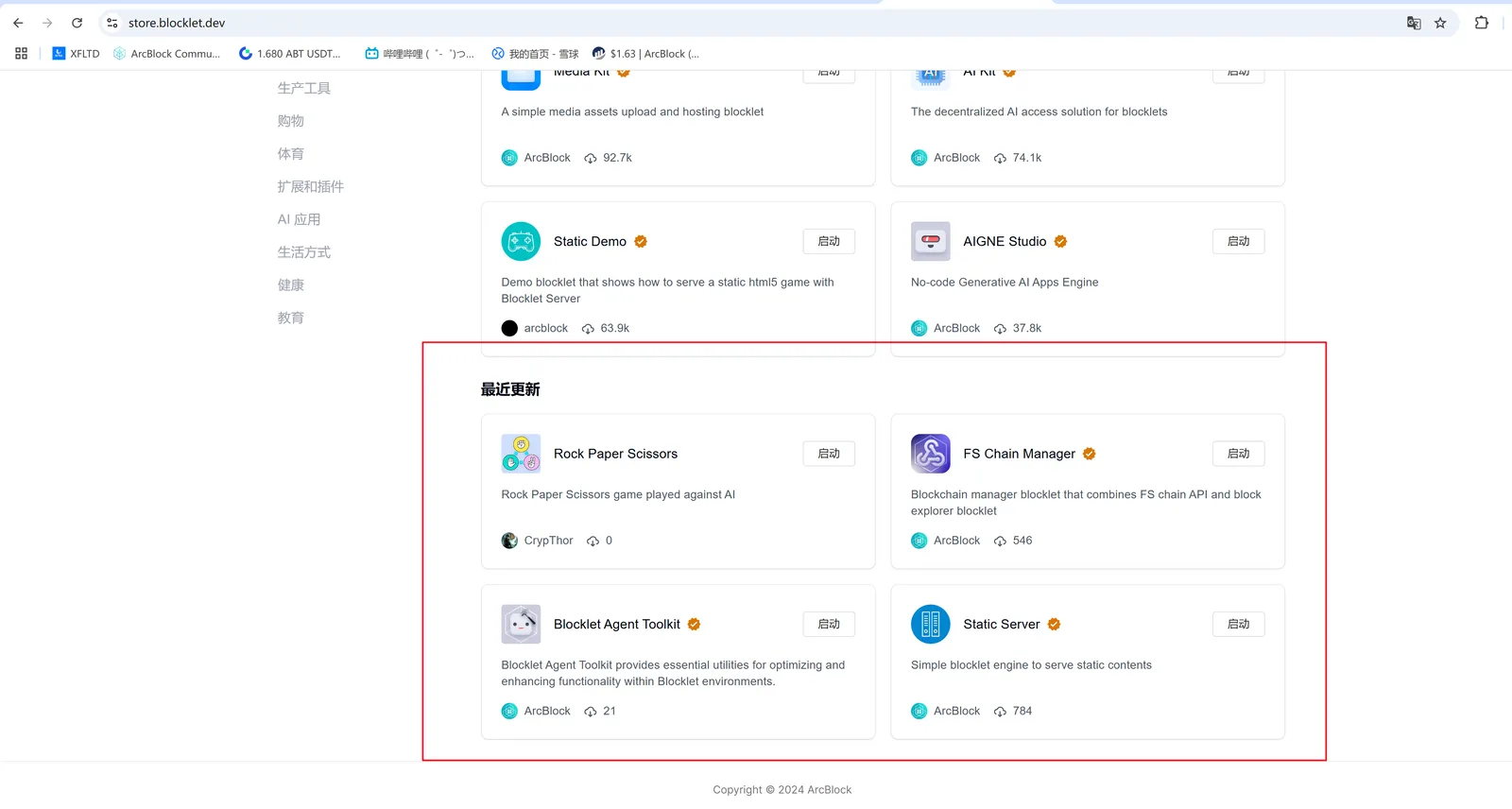This screenshot has height=809, width=1512.
Task: Click Static Server verified badge
Action: [x=1054, y=624]
